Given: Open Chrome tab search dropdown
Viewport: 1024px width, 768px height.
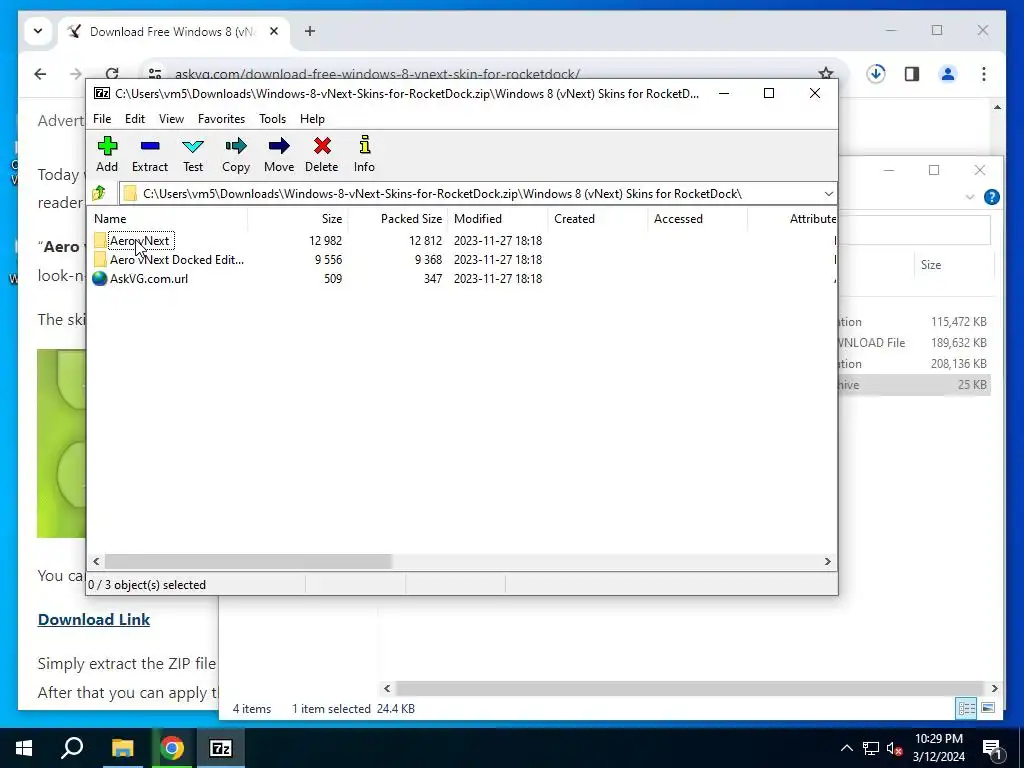Looking at the screenshot, I should pyautogui.click(x=38, y=31).
